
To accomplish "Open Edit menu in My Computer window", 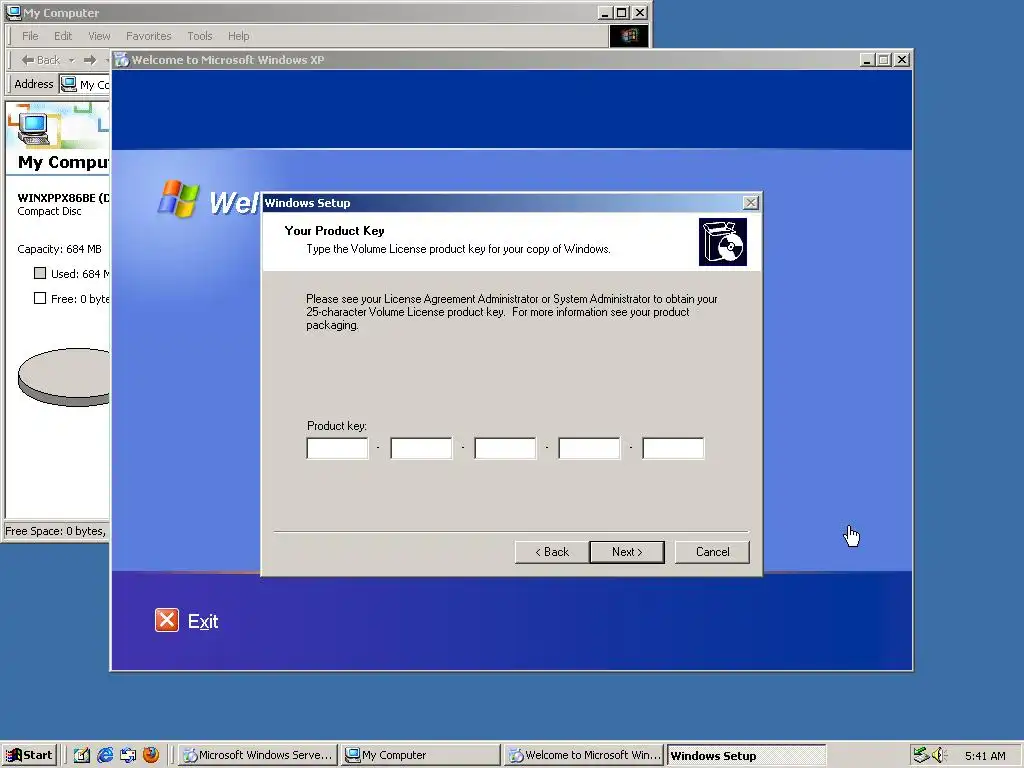I will [x=63, y=36].
